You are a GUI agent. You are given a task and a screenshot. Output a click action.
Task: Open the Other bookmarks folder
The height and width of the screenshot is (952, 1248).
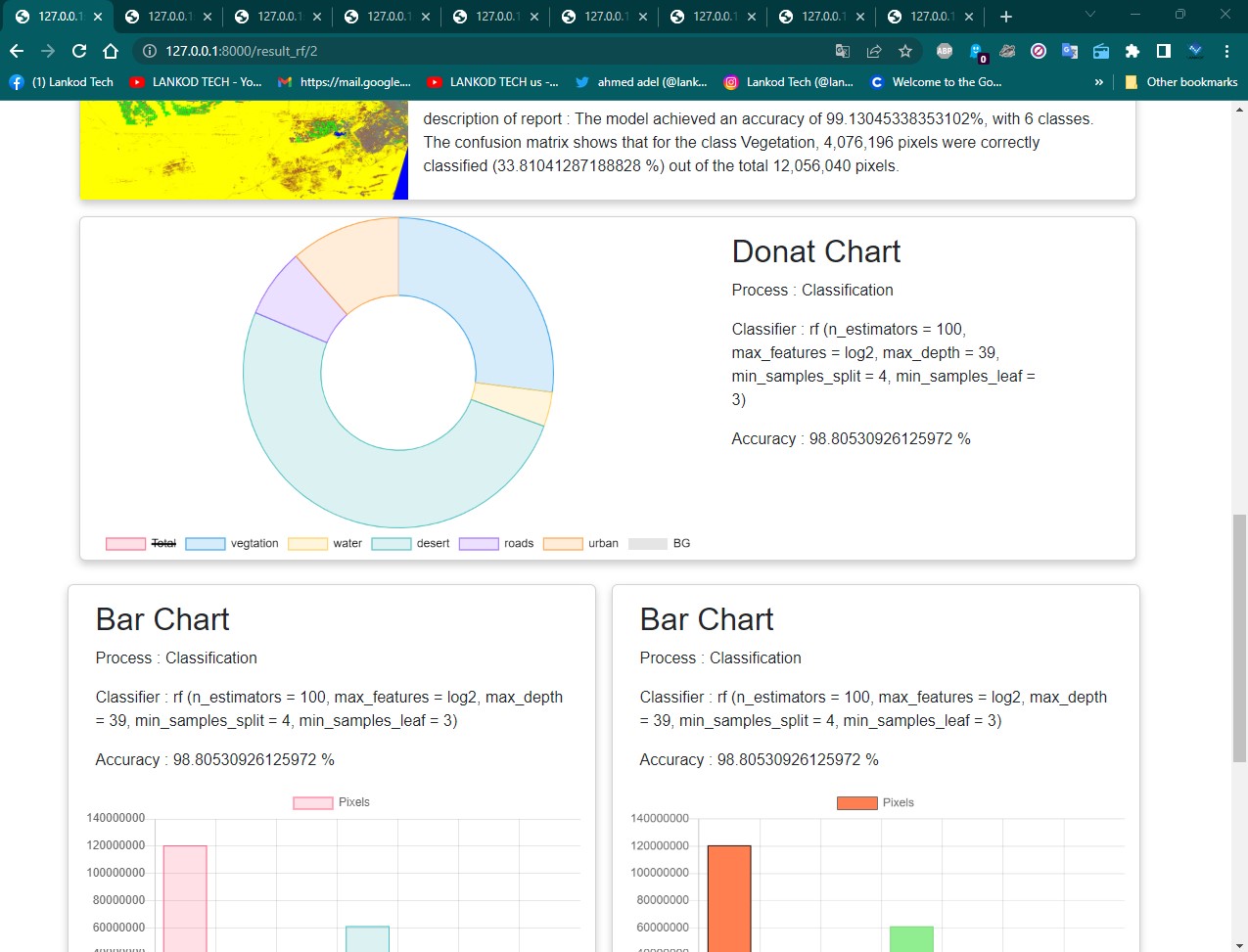[x=1181, y=82]
